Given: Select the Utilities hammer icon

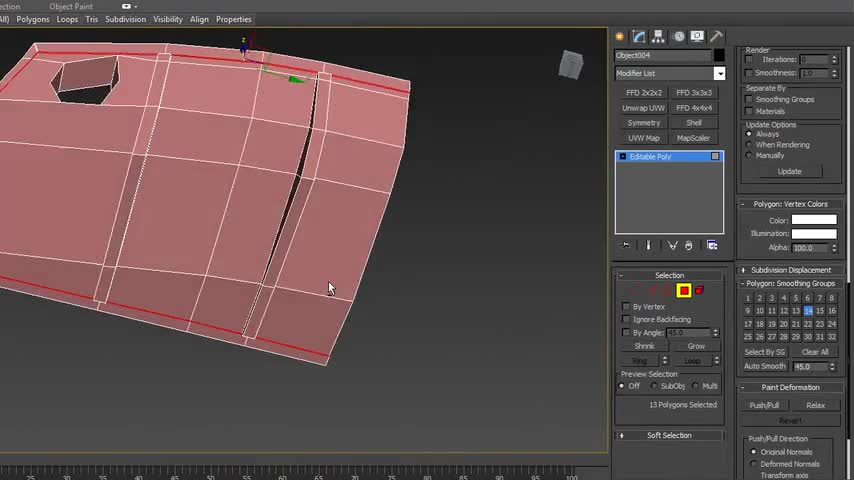Looking at the screenshot, I should (x=717, y=36).
